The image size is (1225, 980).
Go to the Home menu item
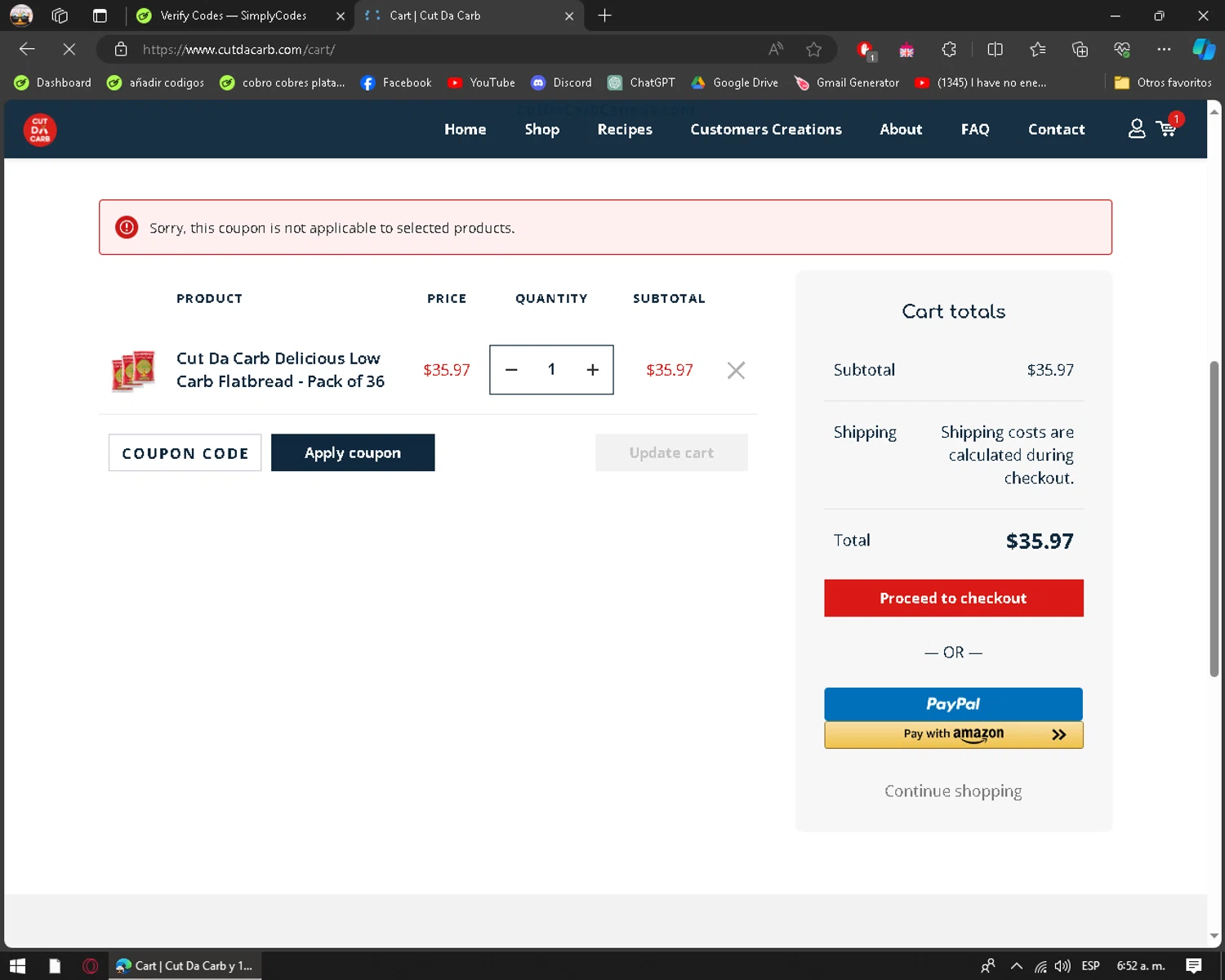(465, 129)
